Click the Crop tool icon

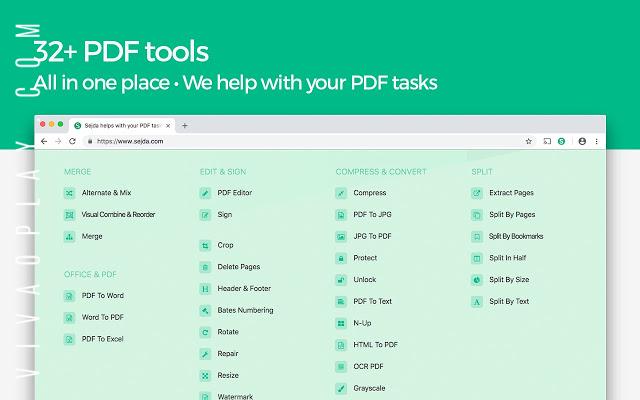pyautogui.click(x=205, y=245)
